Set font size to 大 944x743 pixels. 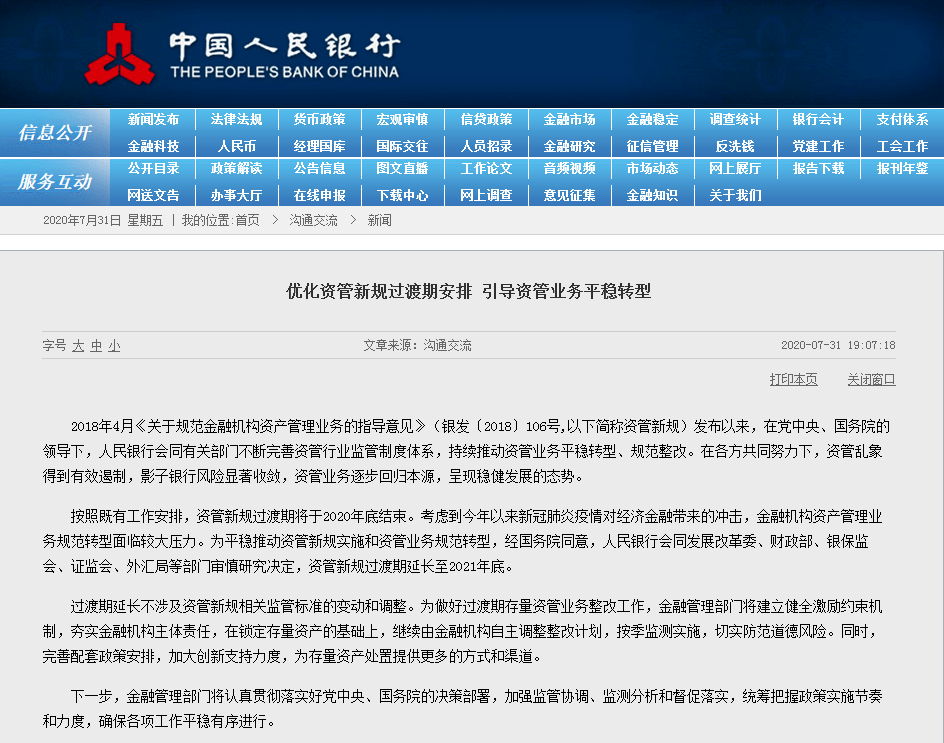[x=78, y=346]
